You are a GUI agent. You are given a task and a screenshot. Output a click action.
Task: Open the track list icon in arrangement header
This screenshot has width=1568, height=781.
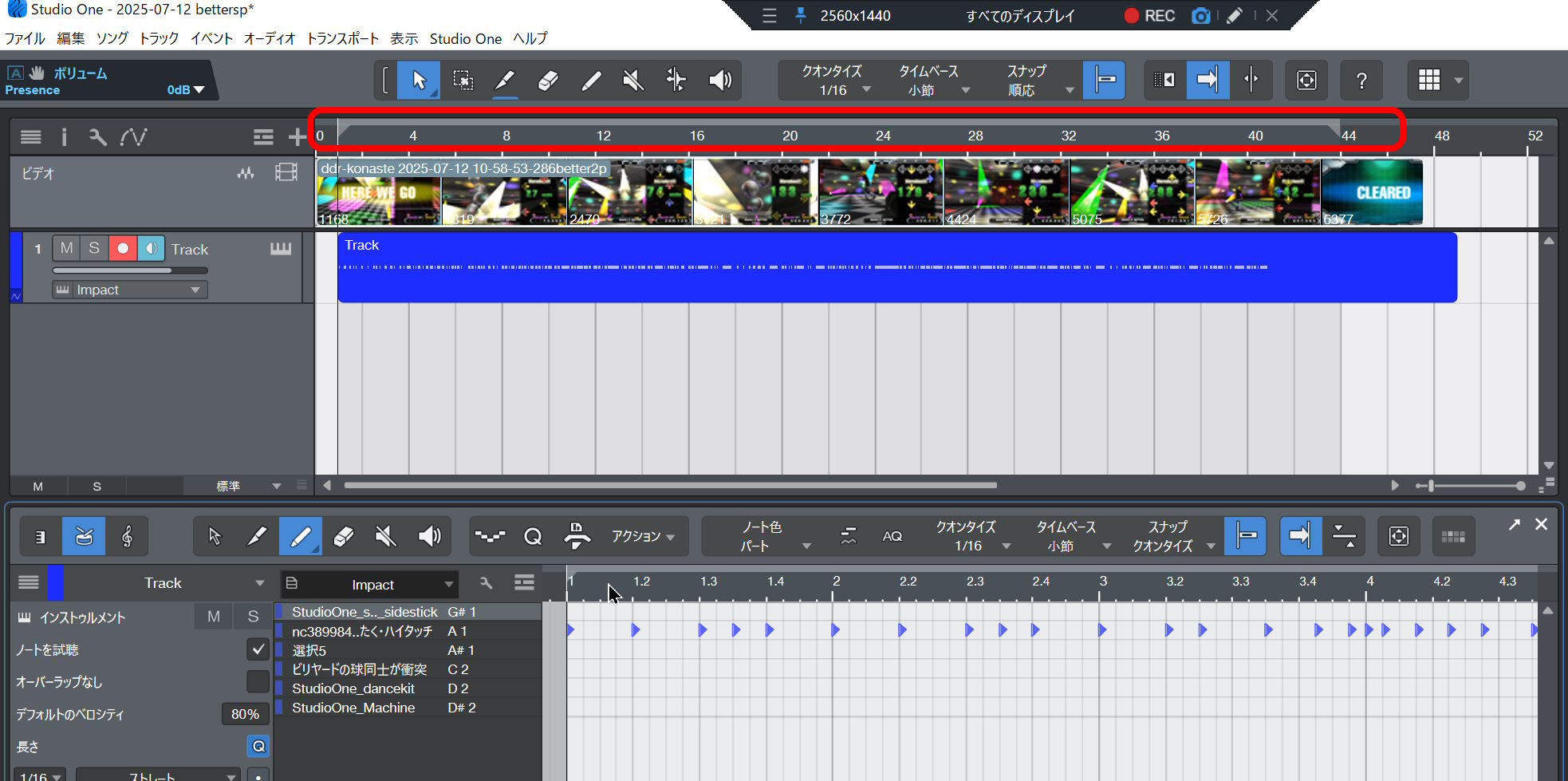click(x=31, y=137)
